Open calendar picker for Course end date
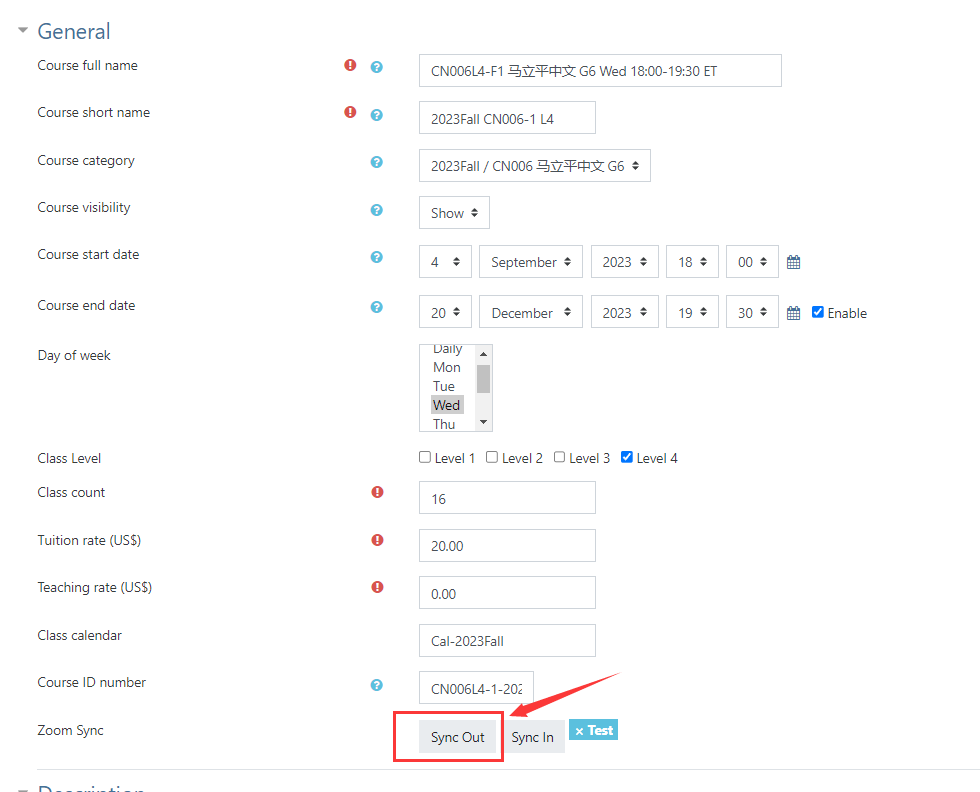This screenshot has width=980, height=792. (794, 313)
